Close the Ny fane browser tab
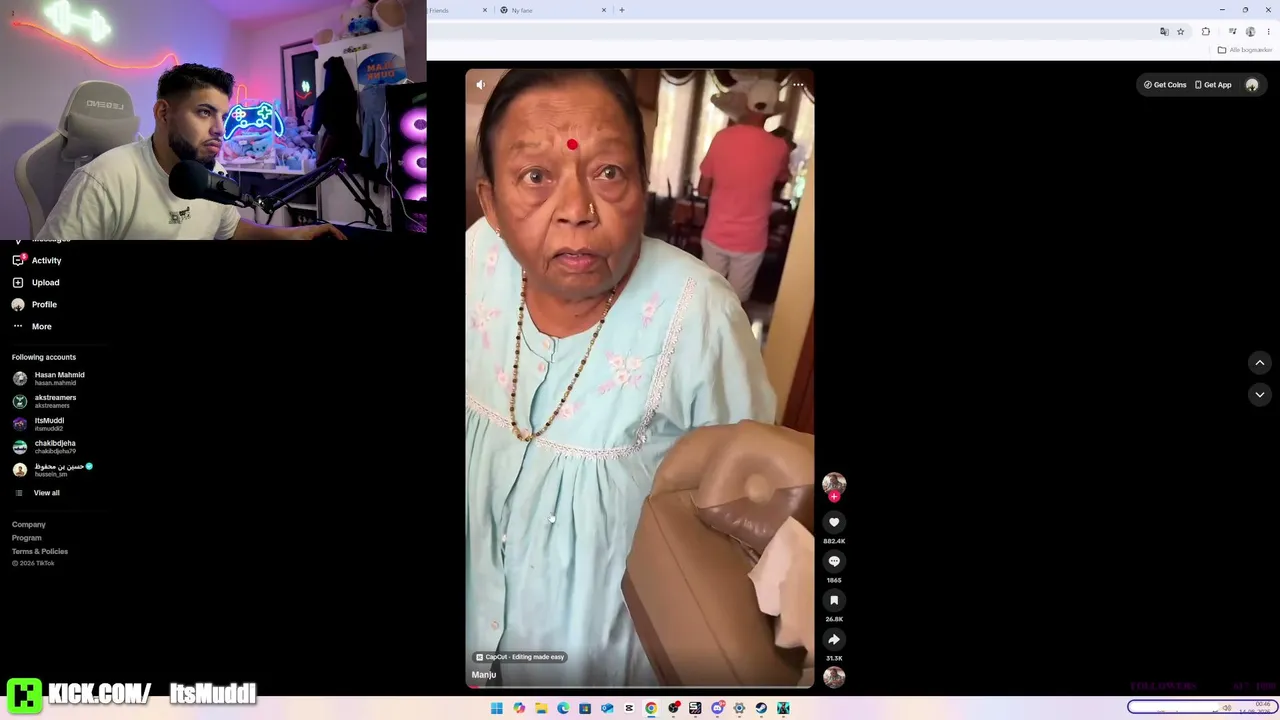This screenshot has height=720, width=1280. point(604,10)
